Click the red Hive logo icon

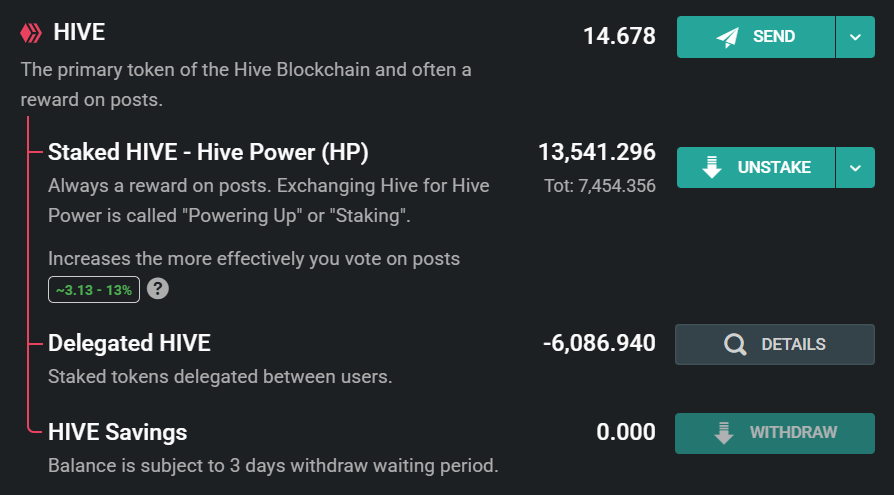click(30, 34)
